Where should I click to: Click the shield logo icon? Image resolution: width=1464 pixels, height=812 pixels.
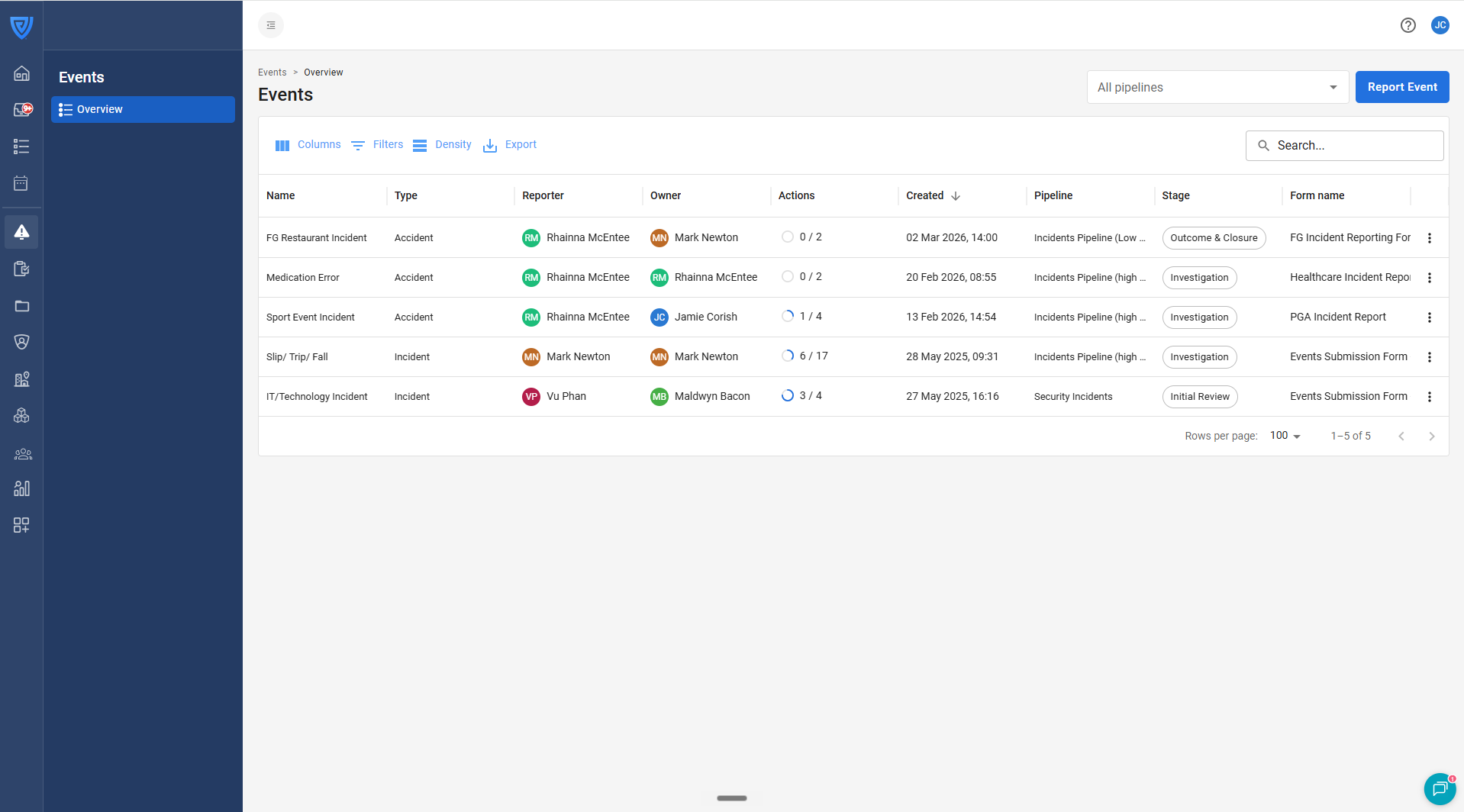(x=21, y=27)
